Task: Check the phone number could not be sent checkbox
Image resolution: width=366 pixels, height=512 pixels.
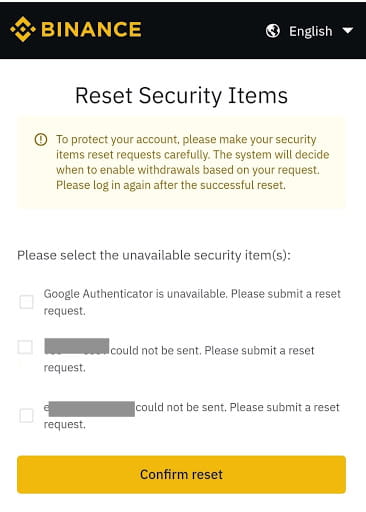Action: 25,347
